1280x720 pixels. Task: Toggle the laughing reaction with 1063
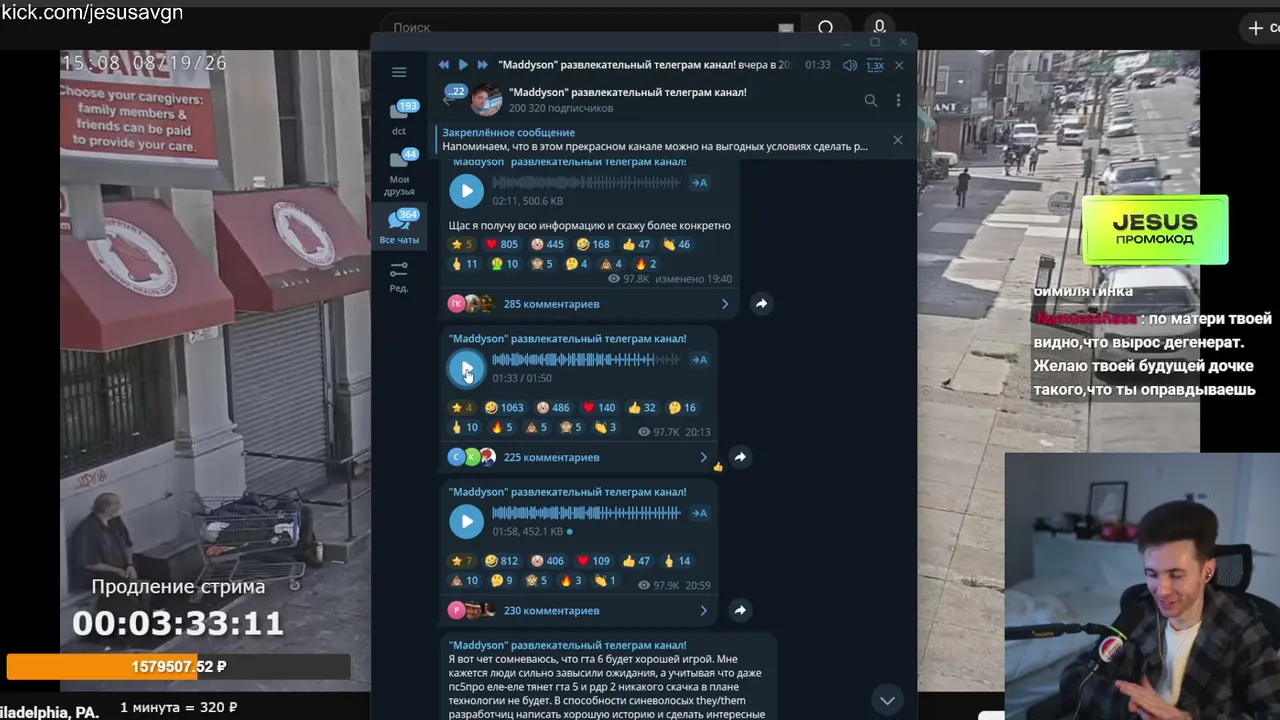tap(504, 407)
